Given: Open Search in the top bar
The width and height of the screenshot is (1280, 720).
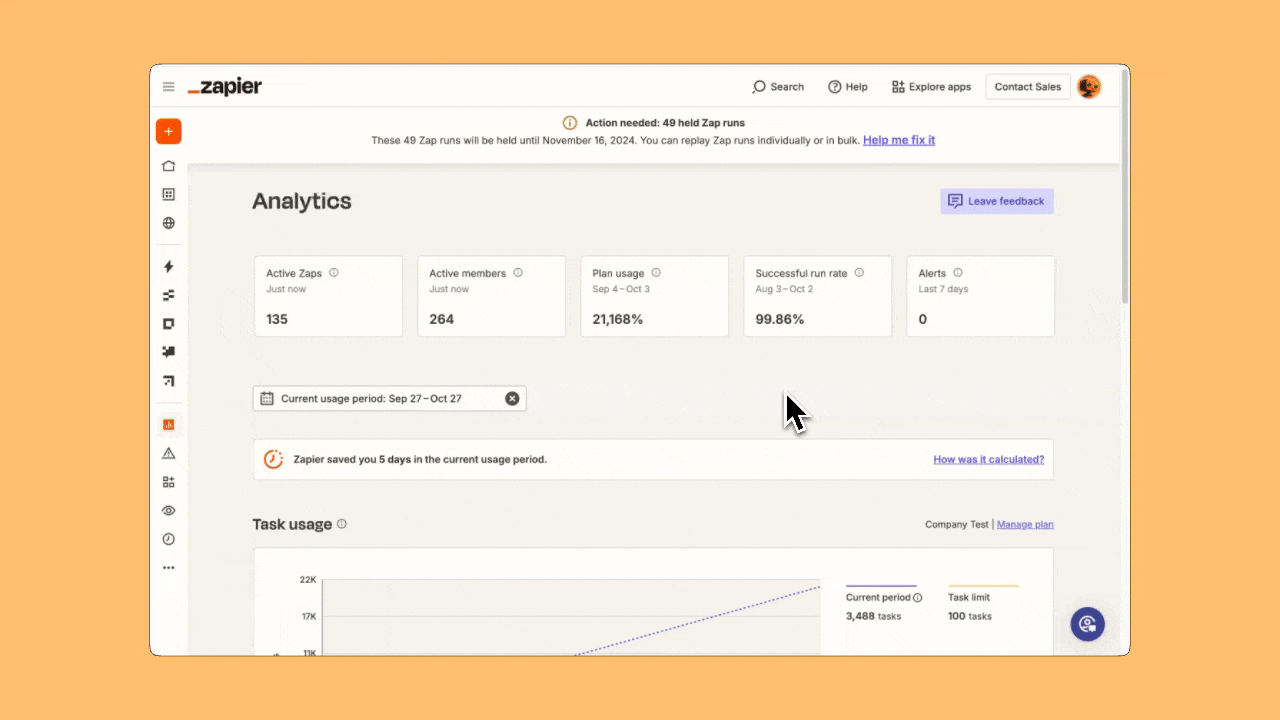Looking at the screenshot, I should 778,87.
